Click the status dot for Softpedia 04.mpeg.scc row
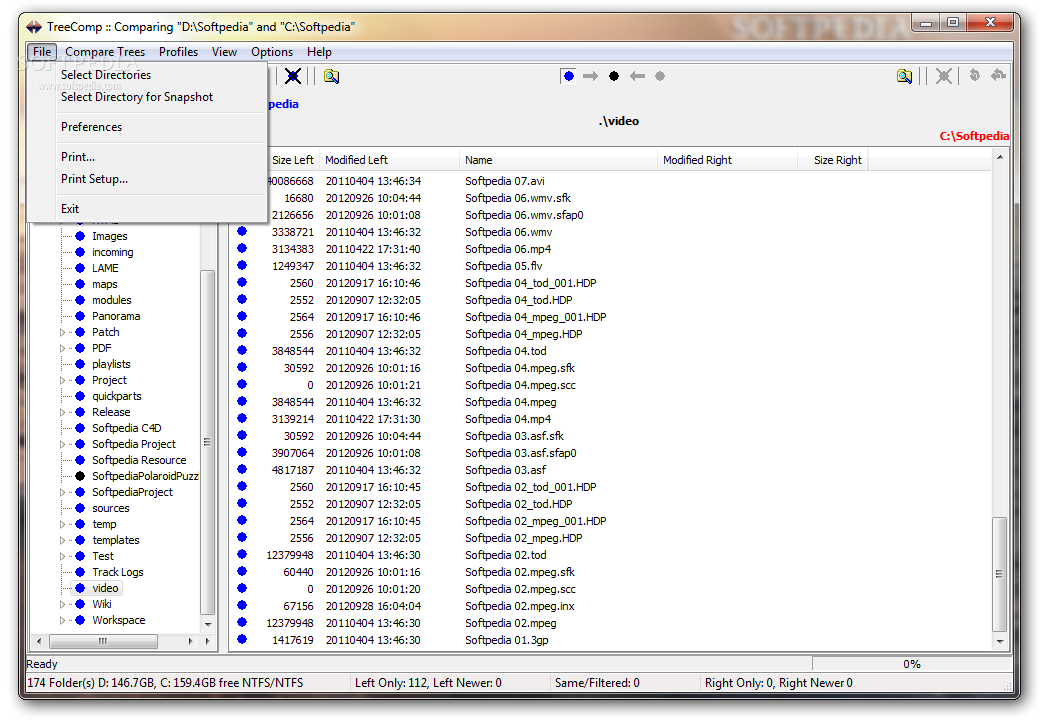The image size is (1041, 720). [242, 384]
